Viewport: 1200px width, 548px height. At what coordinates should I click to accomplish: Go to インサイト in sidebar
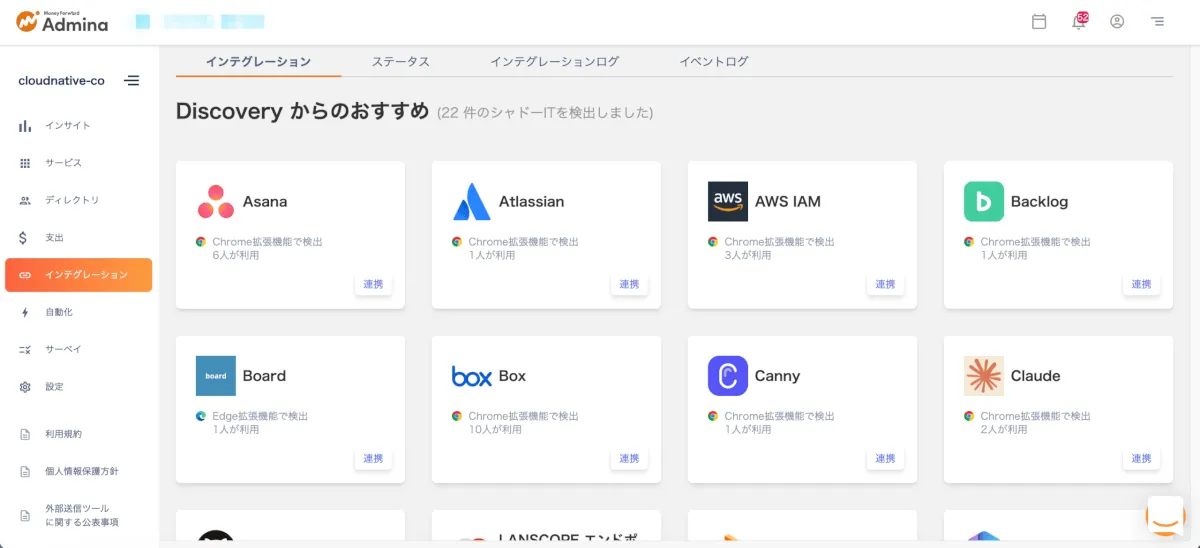click(x=67, y=126)
